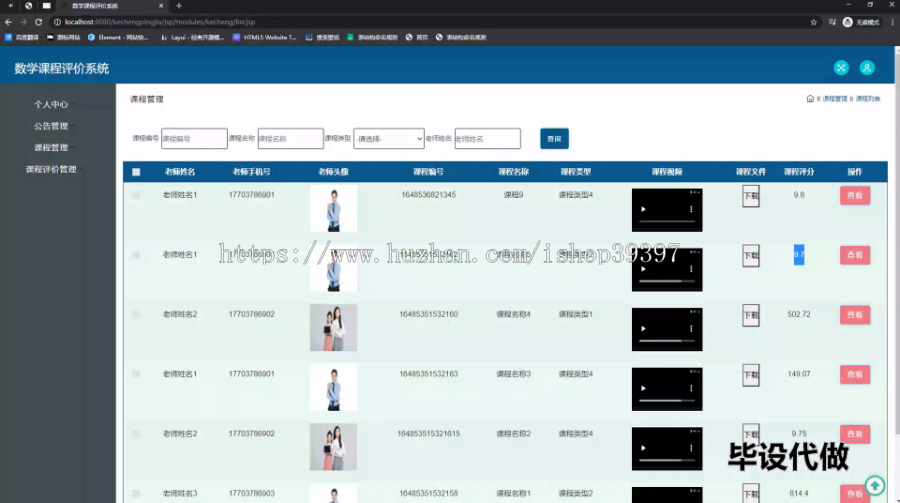Click 查看 for the score 9.7 row
This screenshot has width=900, height=503.
click(x=855, y=256)
